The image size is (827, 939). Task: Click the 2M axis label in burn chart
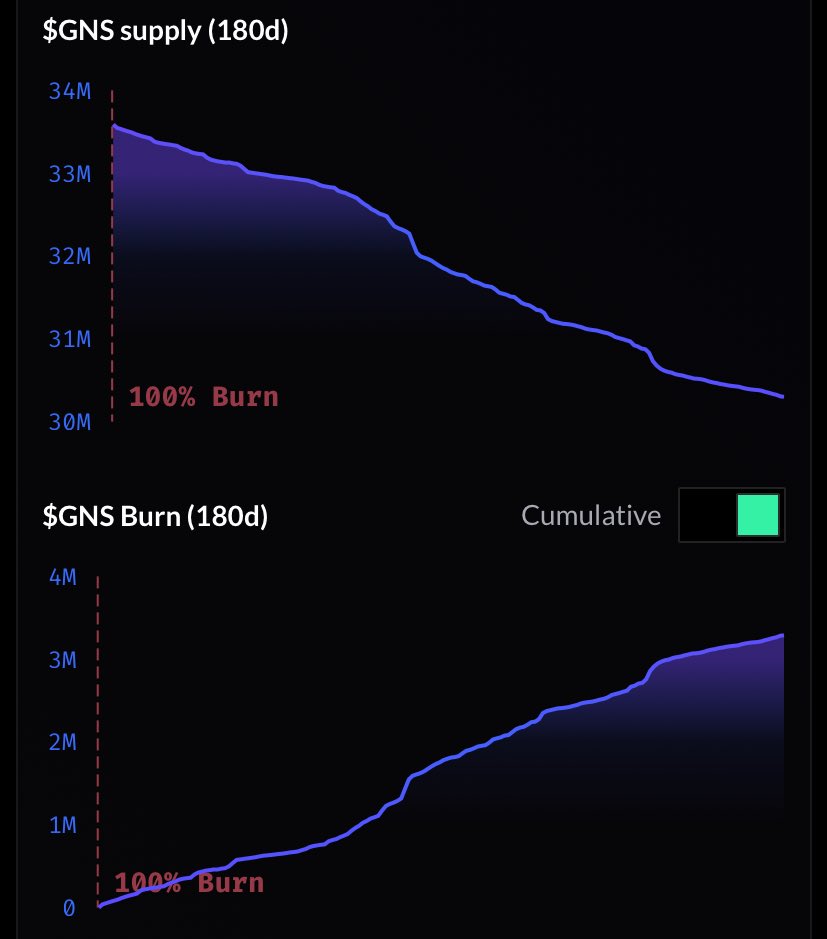click(x=63, y=743)
